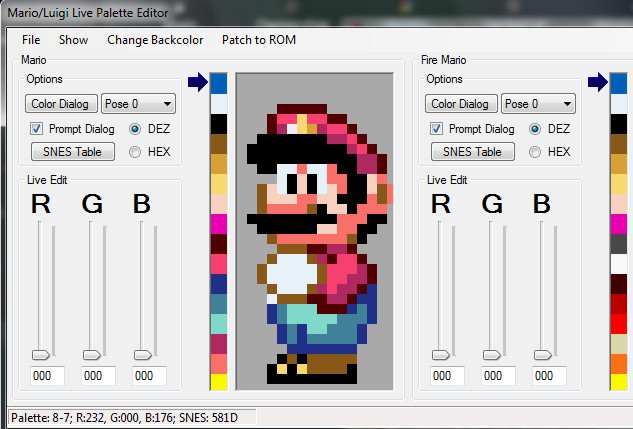Toggle Prompt Dialog checkbox in Mario panel

pyautogui.click(x=37, y=129)
